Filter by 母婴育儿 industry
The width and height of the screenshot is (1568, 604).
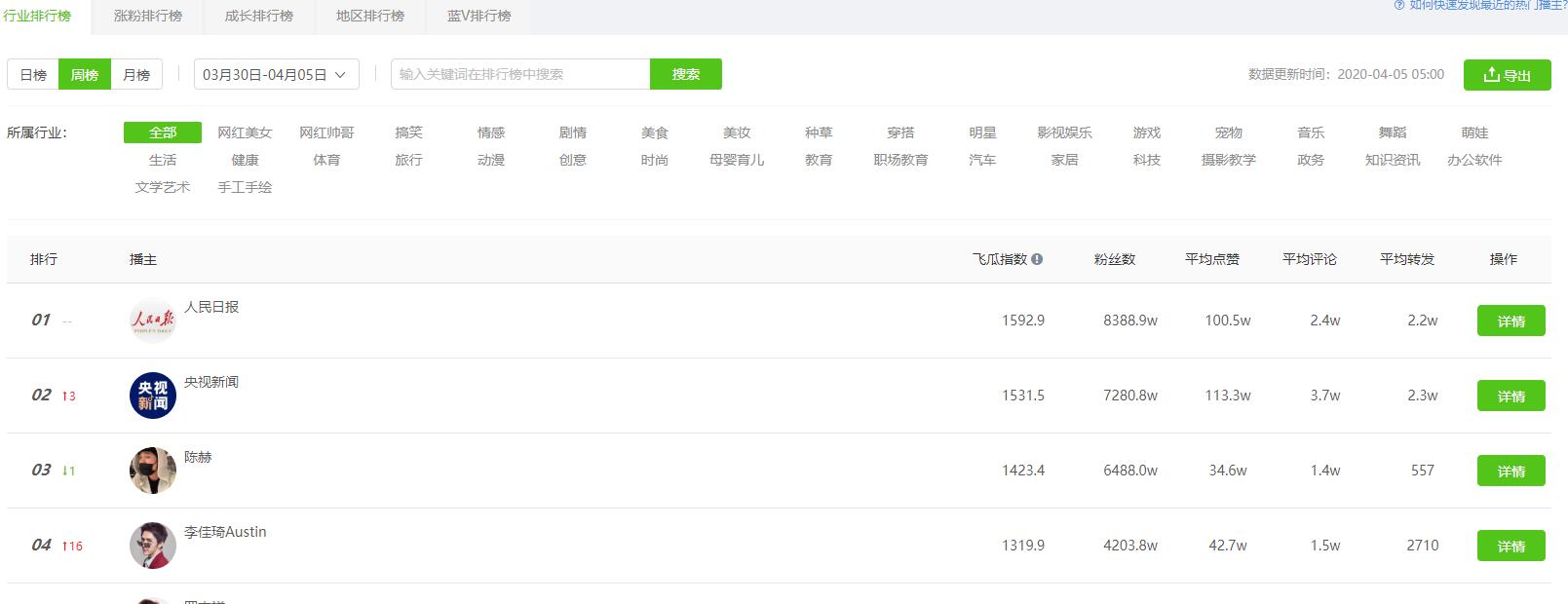coord(737,160)
